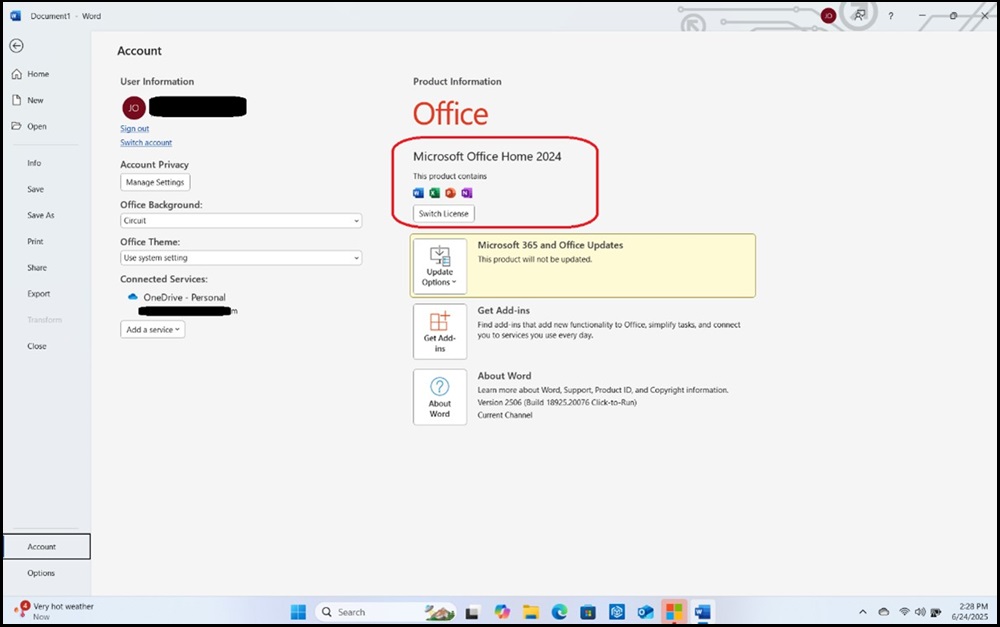Expand the Office Theme dropdown
This screenshot has height=627, width=1000.
click(x=240, y=257)
